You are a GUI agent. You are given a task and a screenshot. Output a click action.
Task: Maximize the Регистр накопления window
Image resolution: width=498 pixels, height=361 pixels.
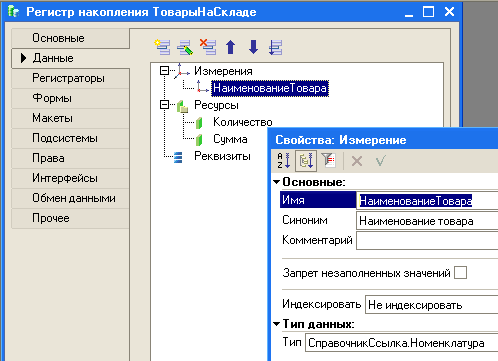click(428, 12)
